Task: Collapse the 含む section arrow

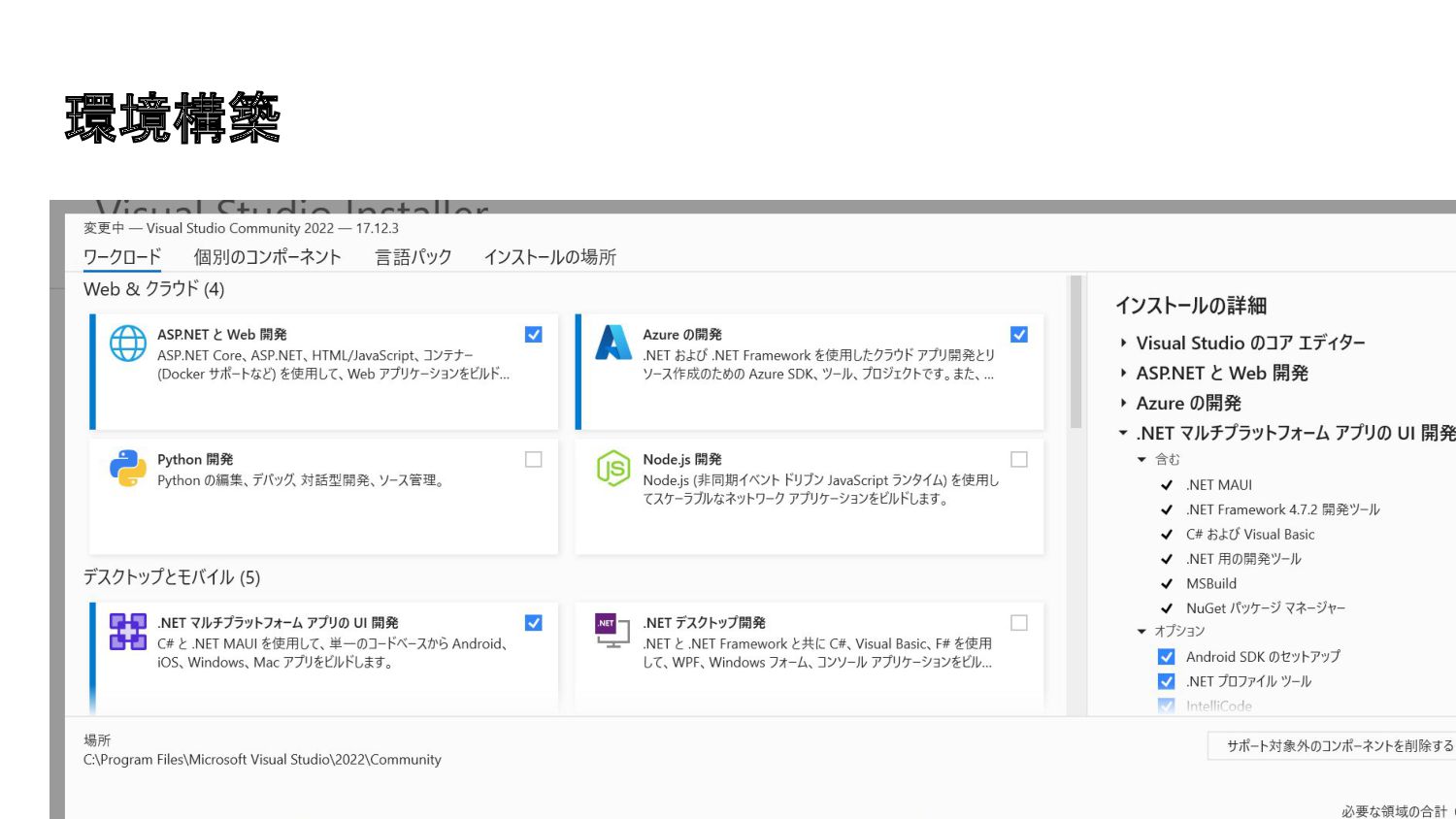Action: pyautogui.click(x=1142, y=460)
